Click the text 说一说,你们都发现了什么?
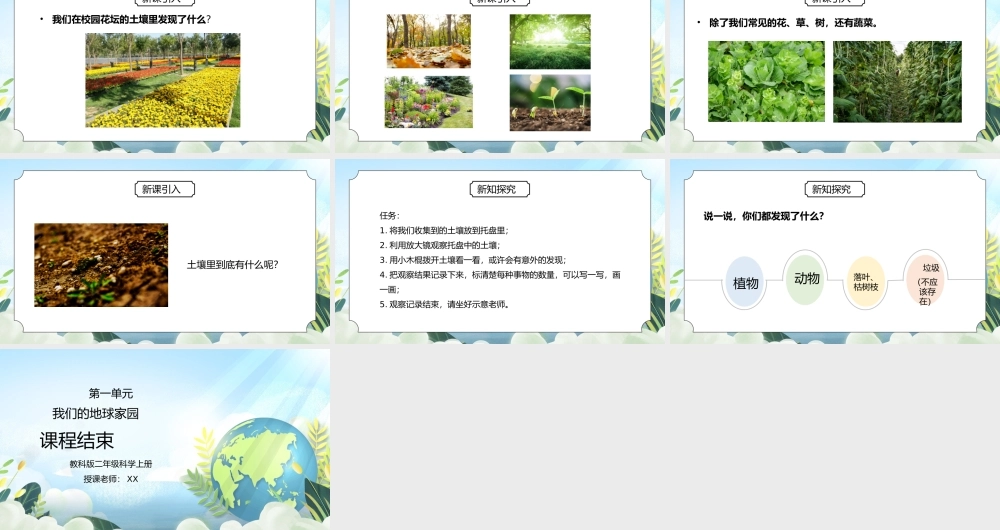This screenshot has height=530, width=1000. coord(764,216)
